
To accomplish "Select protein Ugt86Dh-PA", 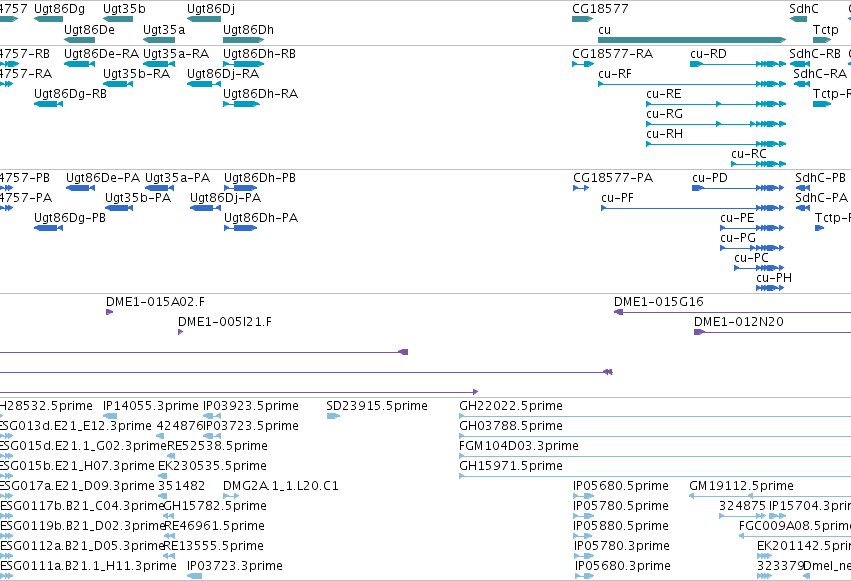I will 240,228.
